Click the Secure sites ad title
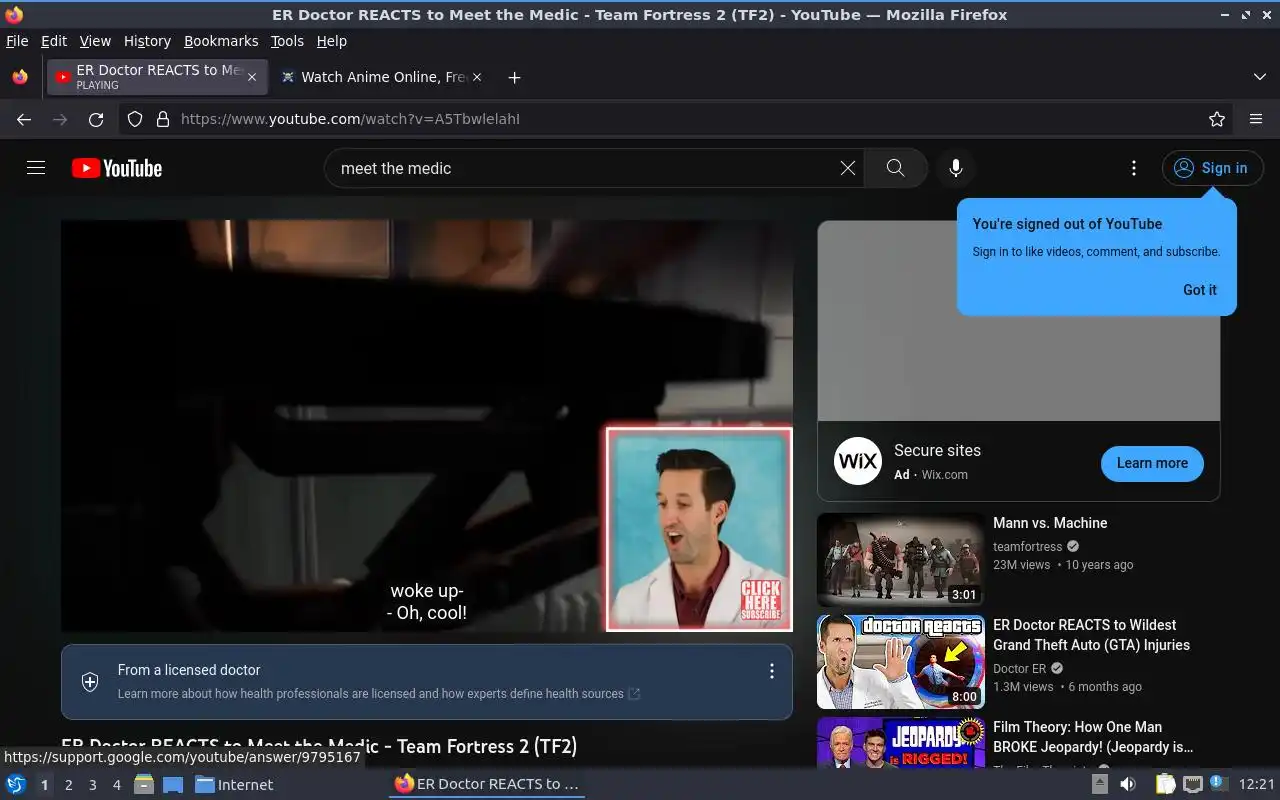This screenshot has height=800, width=1280. 937,451
